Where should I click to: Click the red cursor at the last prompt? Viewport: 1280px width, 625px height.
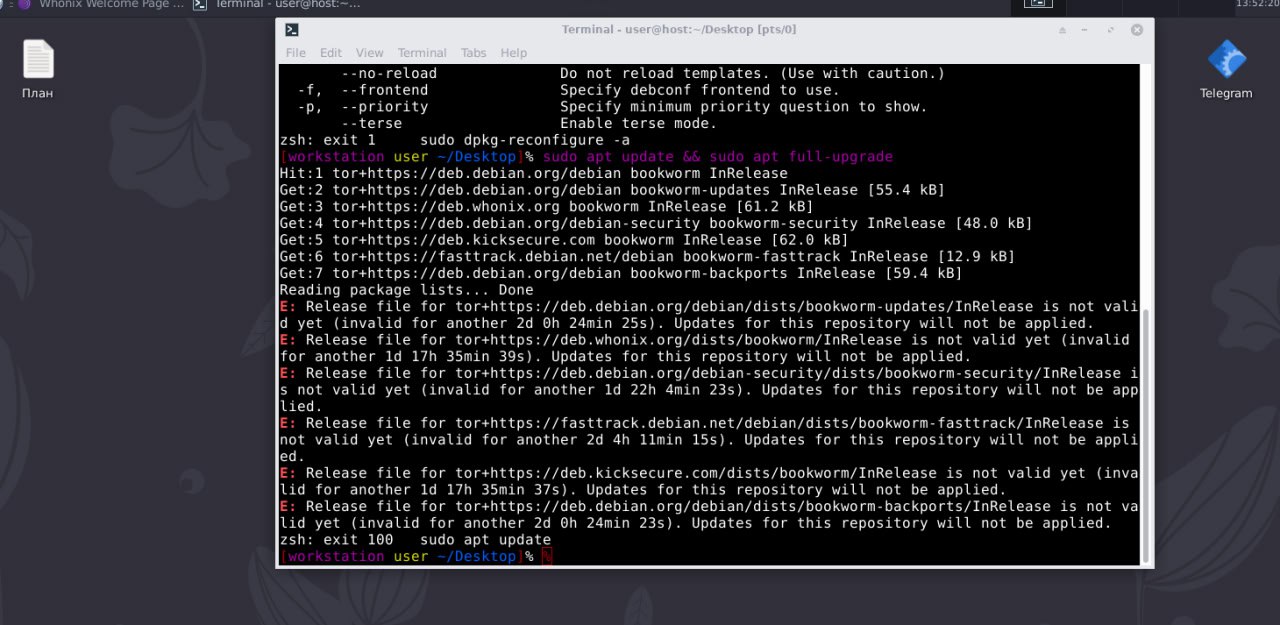[x=547, y=557]
